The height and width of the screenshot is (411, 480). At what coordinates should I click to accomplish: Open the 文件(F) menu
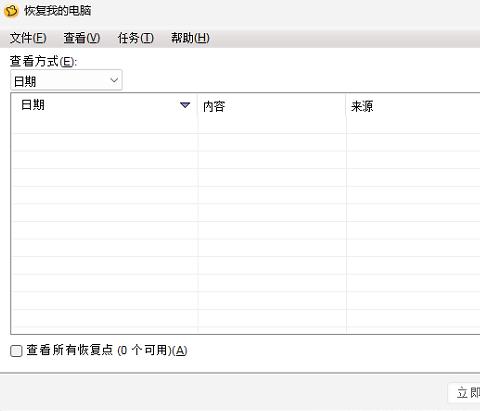(x=28, y=38)
